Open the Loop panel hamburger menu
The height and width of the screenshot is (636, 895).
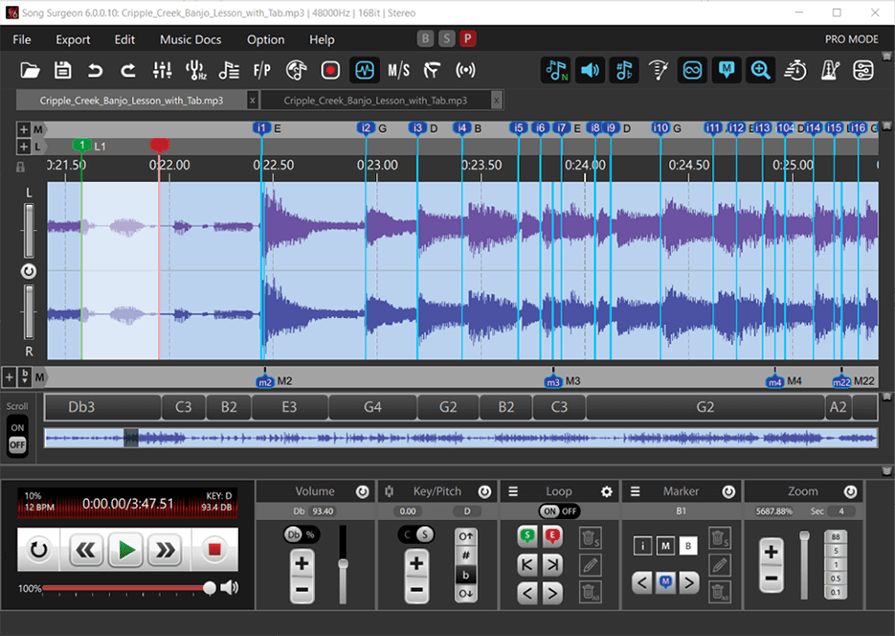(513, 492)
